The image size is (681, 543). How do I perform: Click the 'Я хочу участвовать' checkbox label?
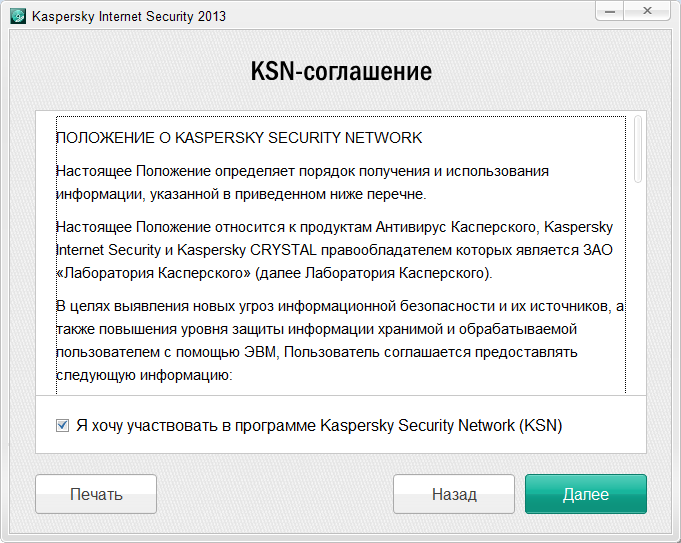click(319, 425)
